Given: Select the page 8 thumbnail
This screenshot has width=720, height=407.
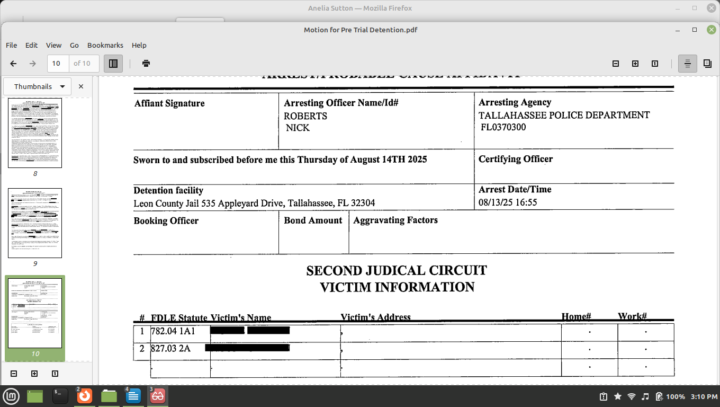Looking at the screenshot, I should coord(35,133).
